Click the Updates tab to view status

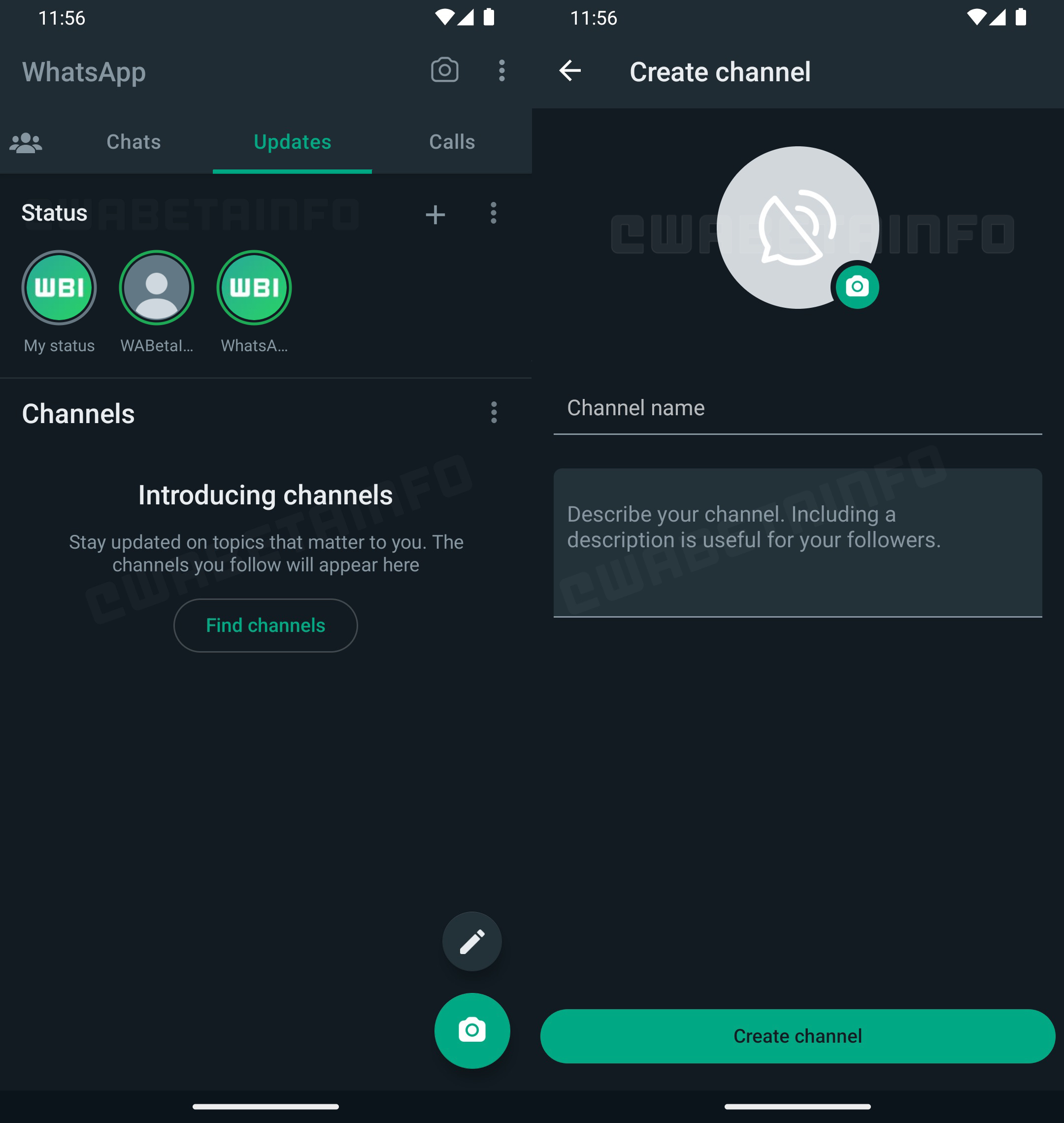292,142
